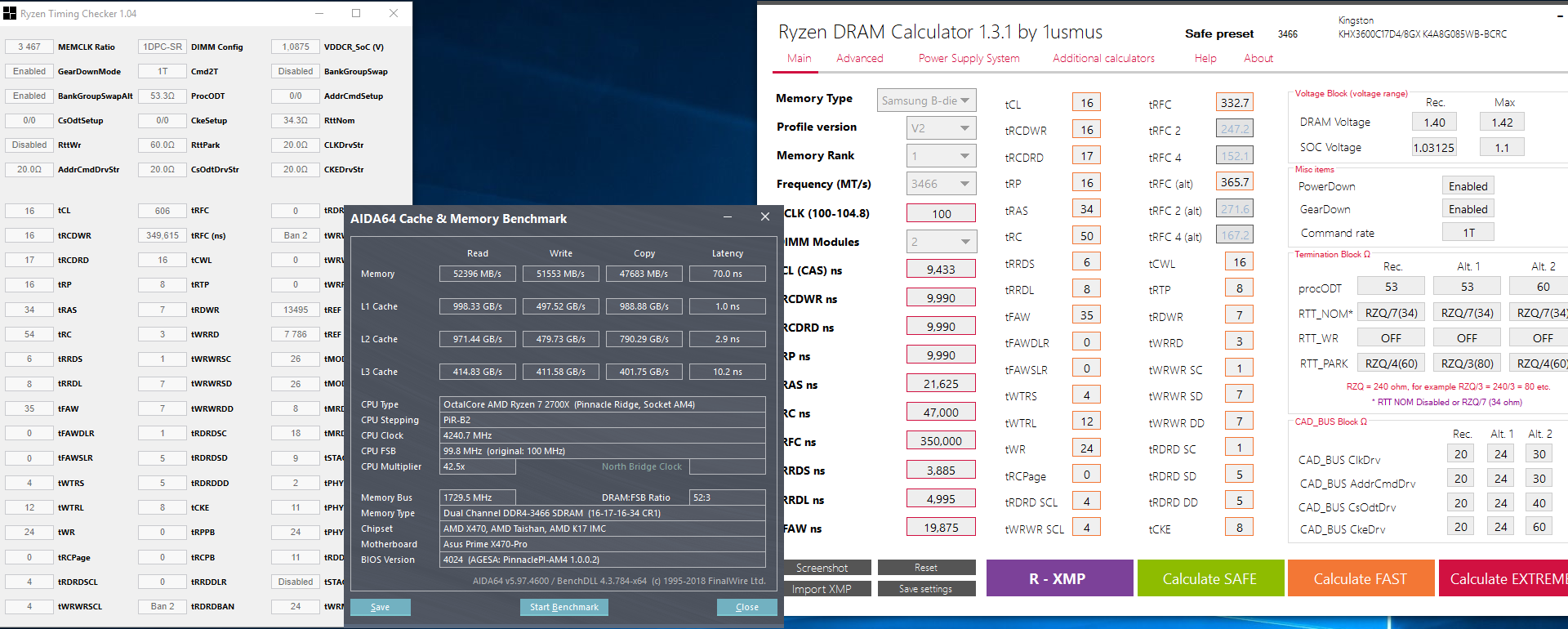
Task: Open the DIMM Modules dropdown
Action: tap(941, 242)
